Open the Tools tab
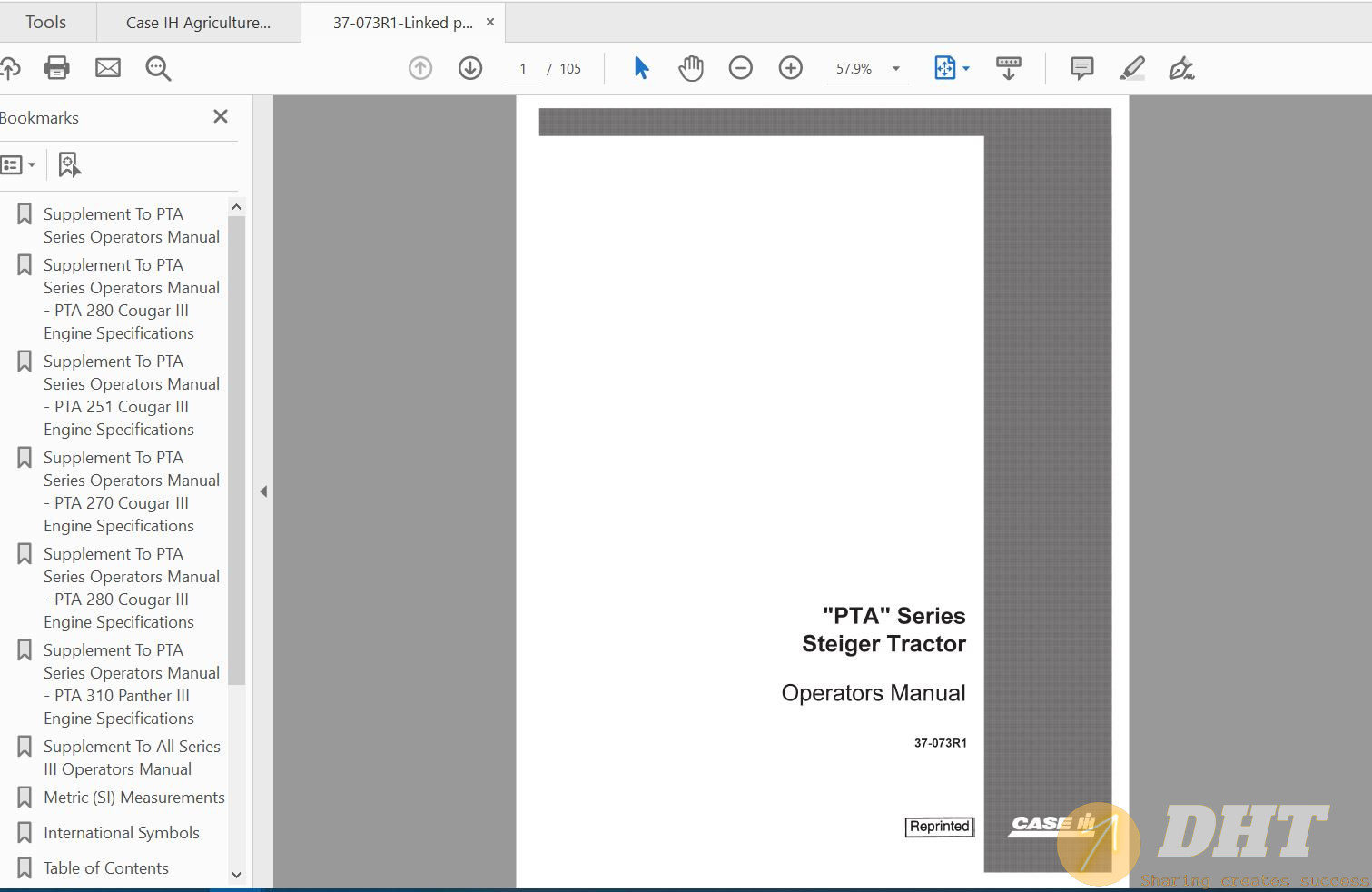The image size is (1372, 892). [x=46, y=22]
